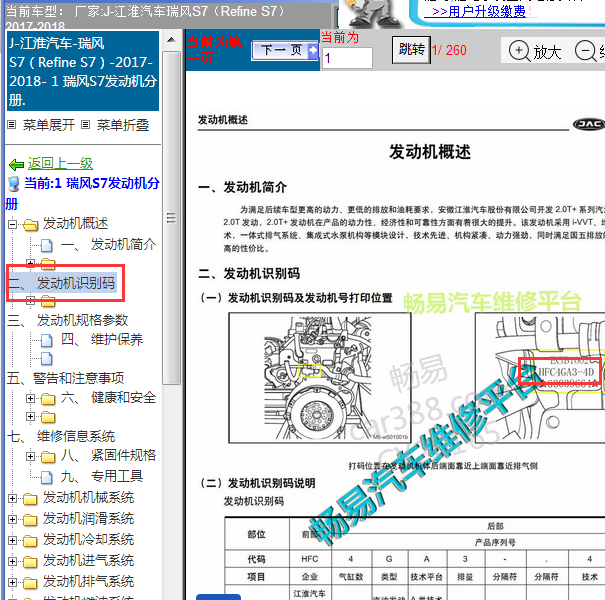Open 发动机排气系统 tree item

pyautogui.click(x=88, y=581)
